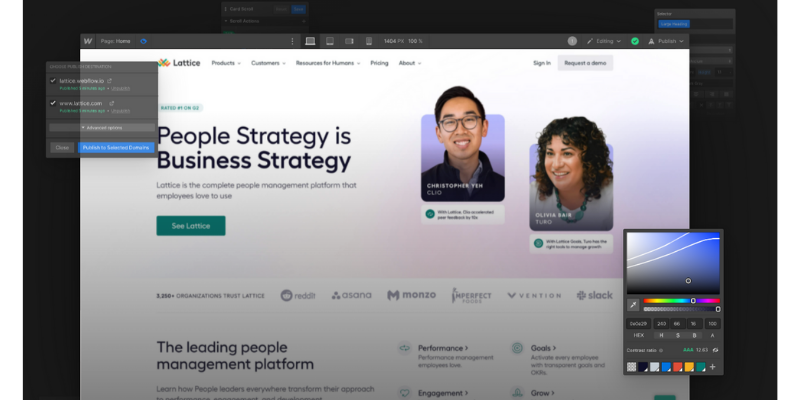The image size is (800, 400).
Task: Select the teal green color swatch
Action: (701, 367)
